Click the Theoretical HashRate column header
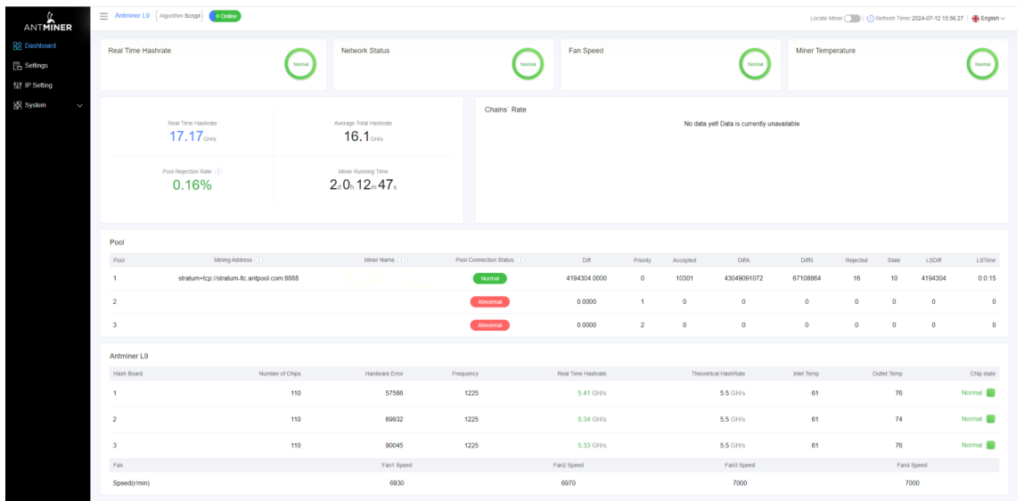 coord(718,374)
